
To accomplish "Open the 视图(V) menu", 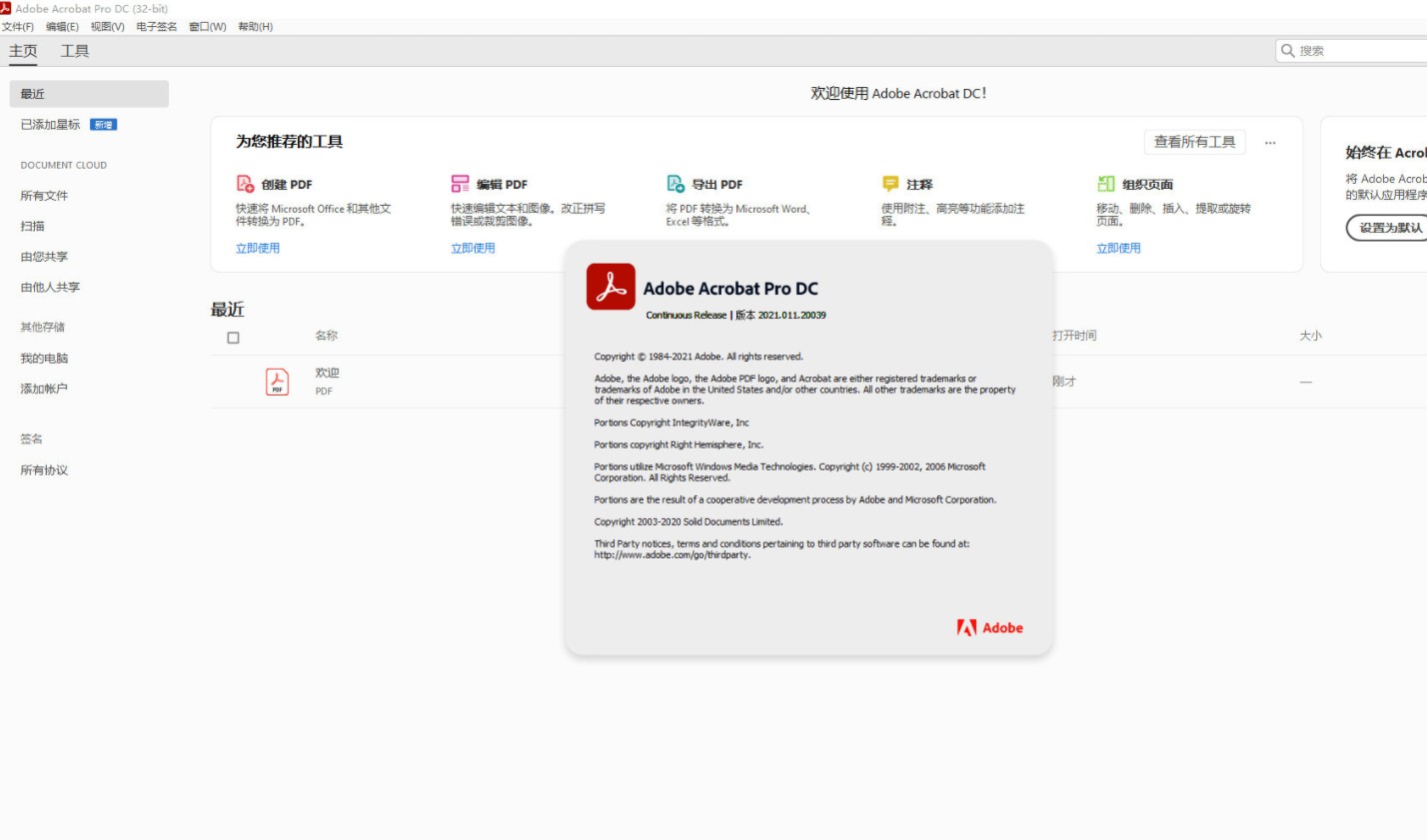I will tap(107, 27).
